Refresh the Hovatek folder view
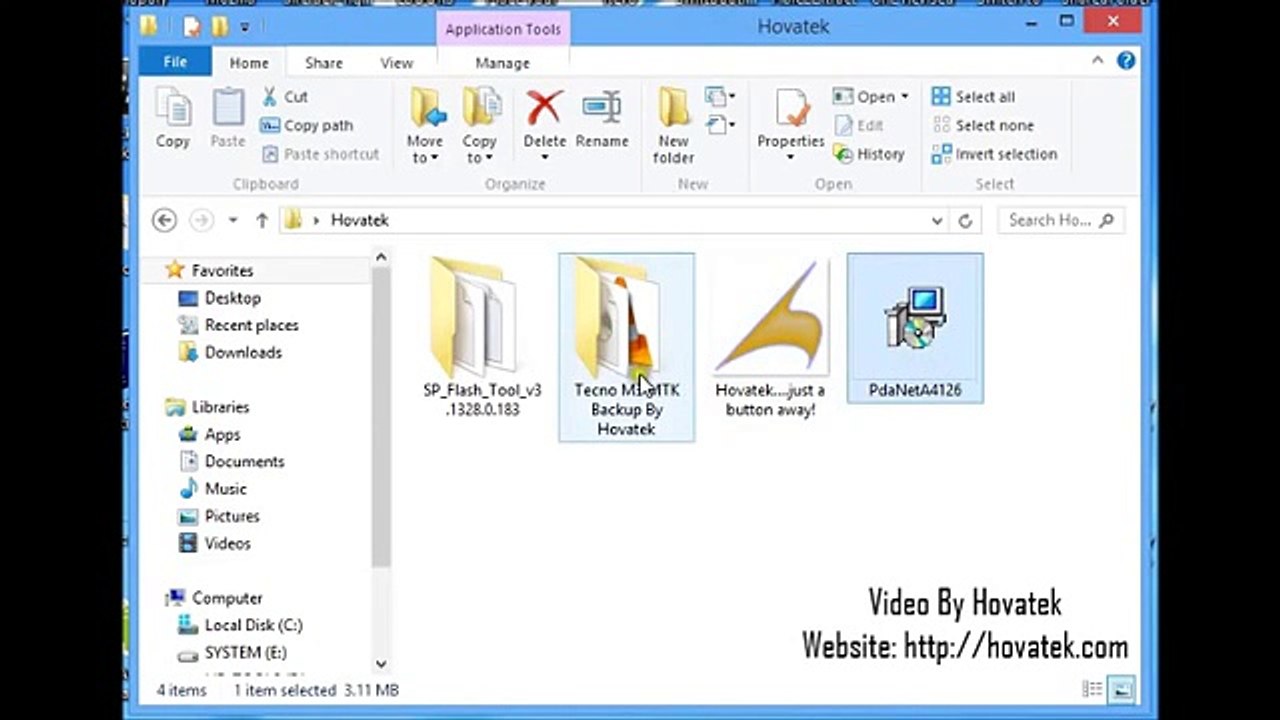1280x720 pixels. [965, 220]
